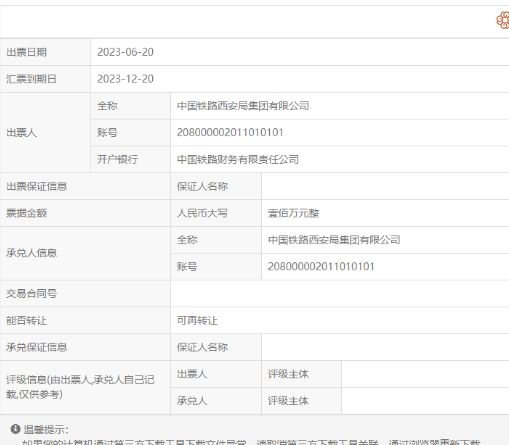
Task: Click the 可再转让 transferability value
Action: coord(197,321)
